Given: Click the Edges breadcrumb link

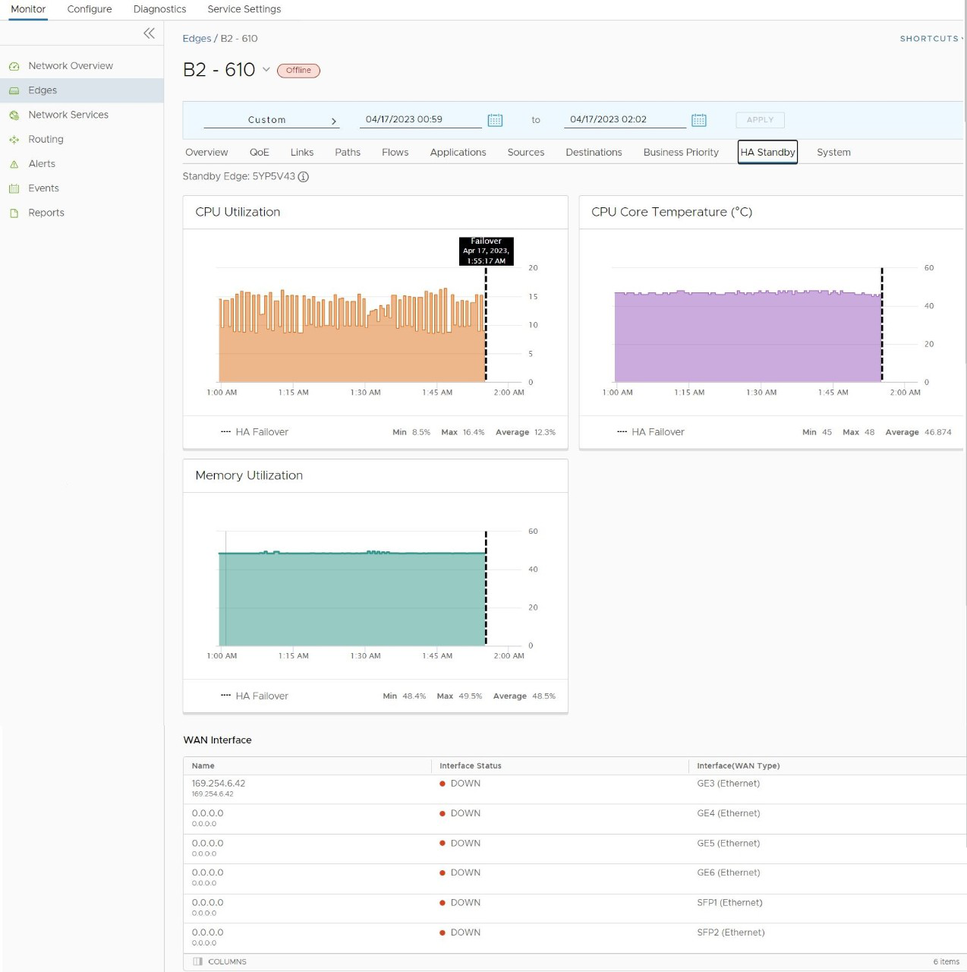Looking at the screenshot, I should 196,39.
